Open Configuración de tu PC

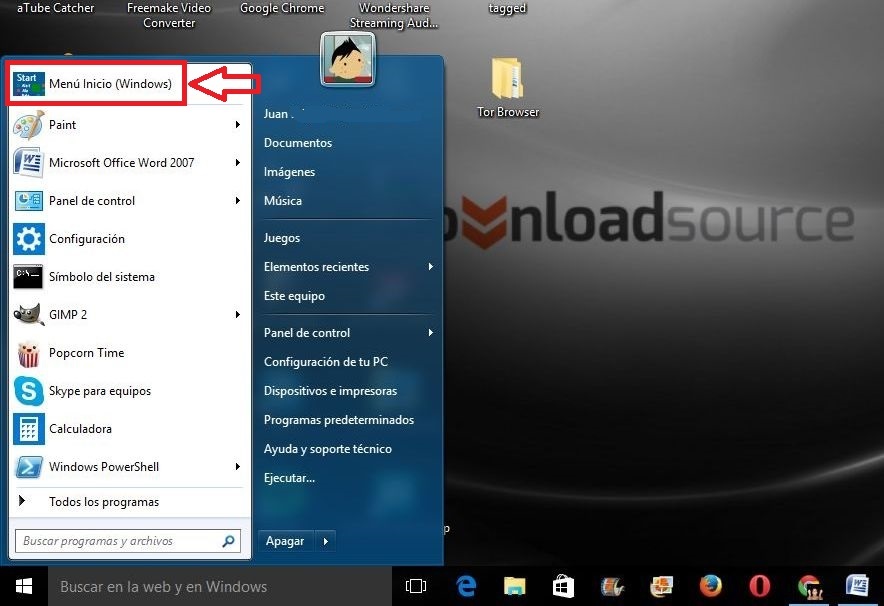click(326, 362)
